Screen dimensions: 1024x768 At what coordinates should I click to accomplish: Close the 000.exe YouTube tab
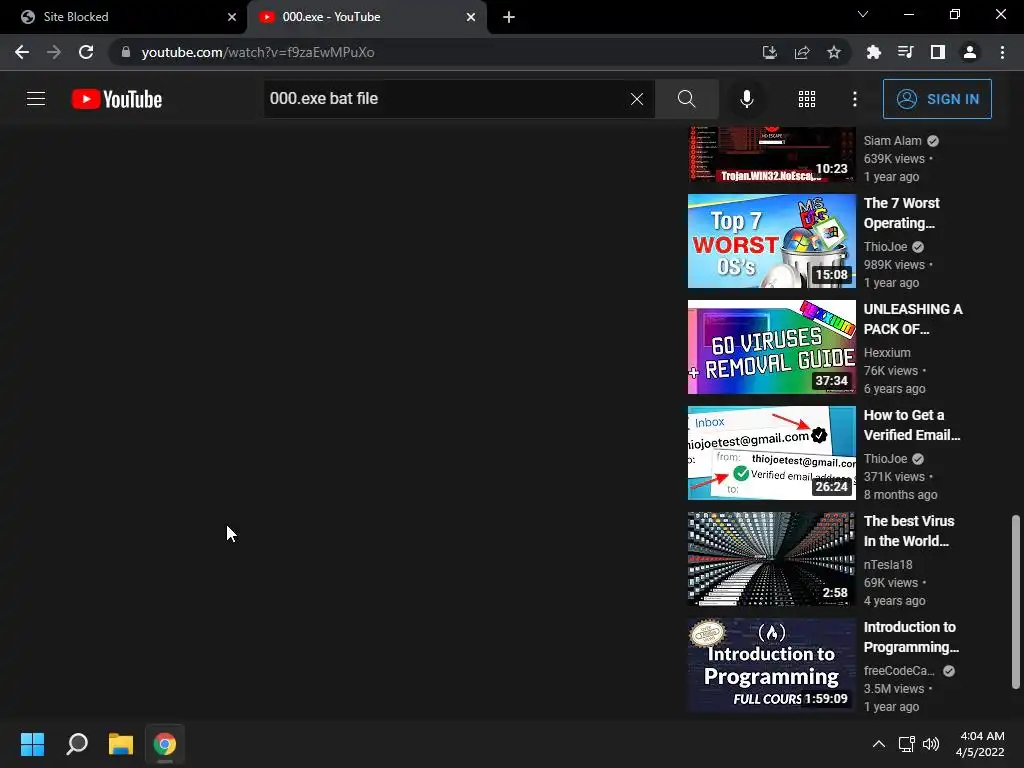point(471,17)
